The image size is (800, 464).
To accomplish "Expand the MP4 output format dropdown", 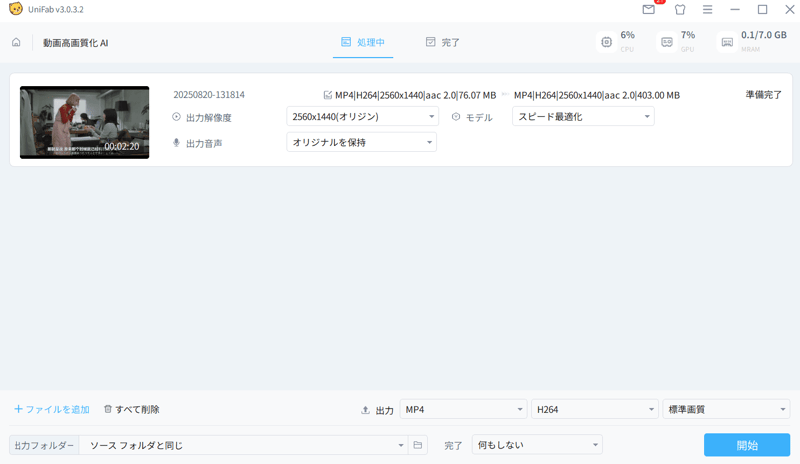I will tap(463, 410).
